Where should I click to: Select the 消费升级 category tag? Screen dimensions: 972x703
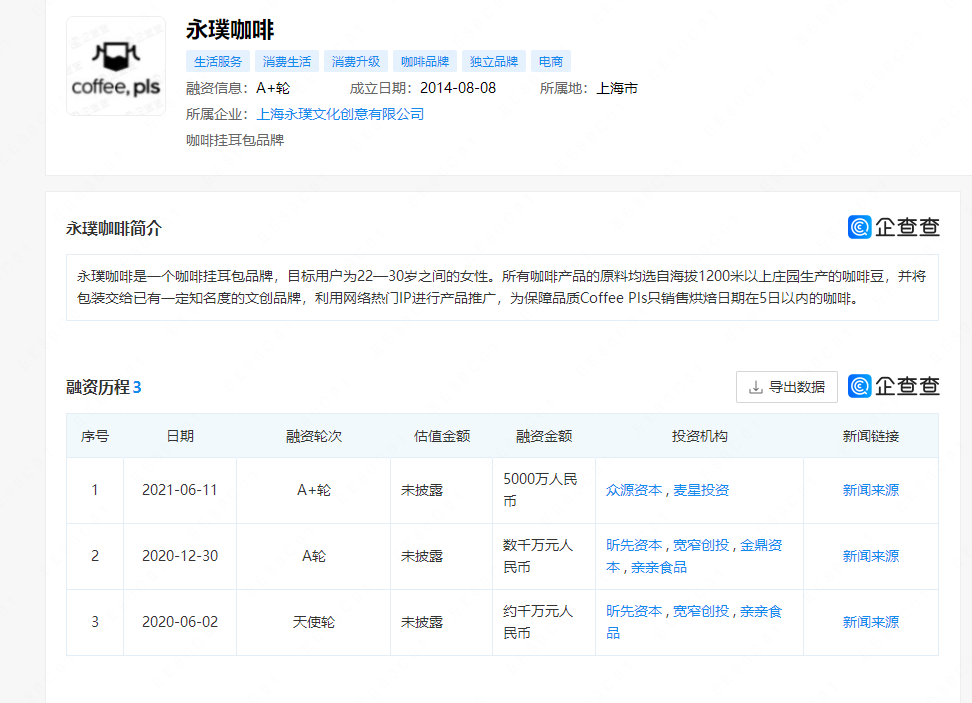tap(356, 61)
